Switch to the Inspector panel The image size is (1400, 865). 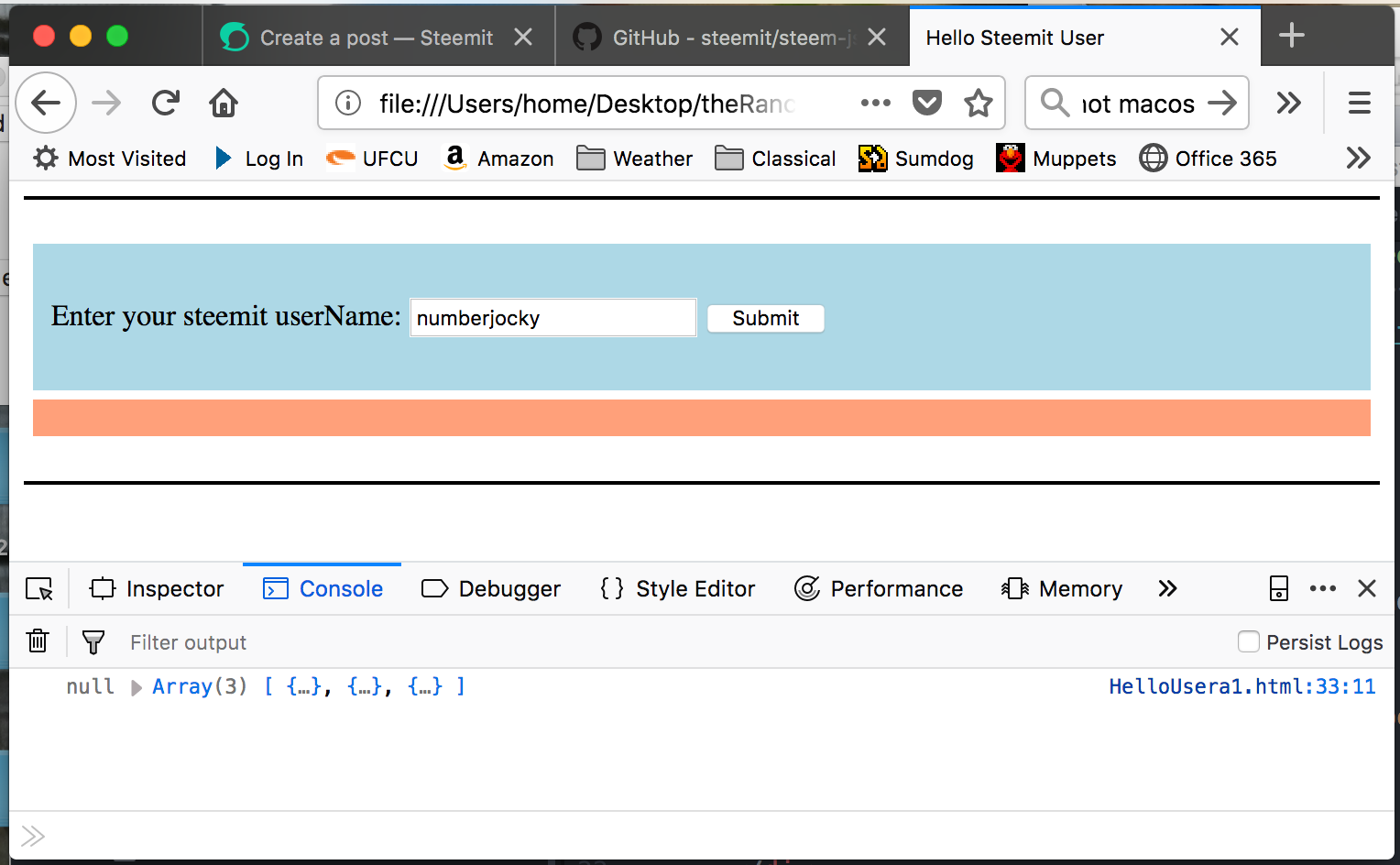click(156, 588)
